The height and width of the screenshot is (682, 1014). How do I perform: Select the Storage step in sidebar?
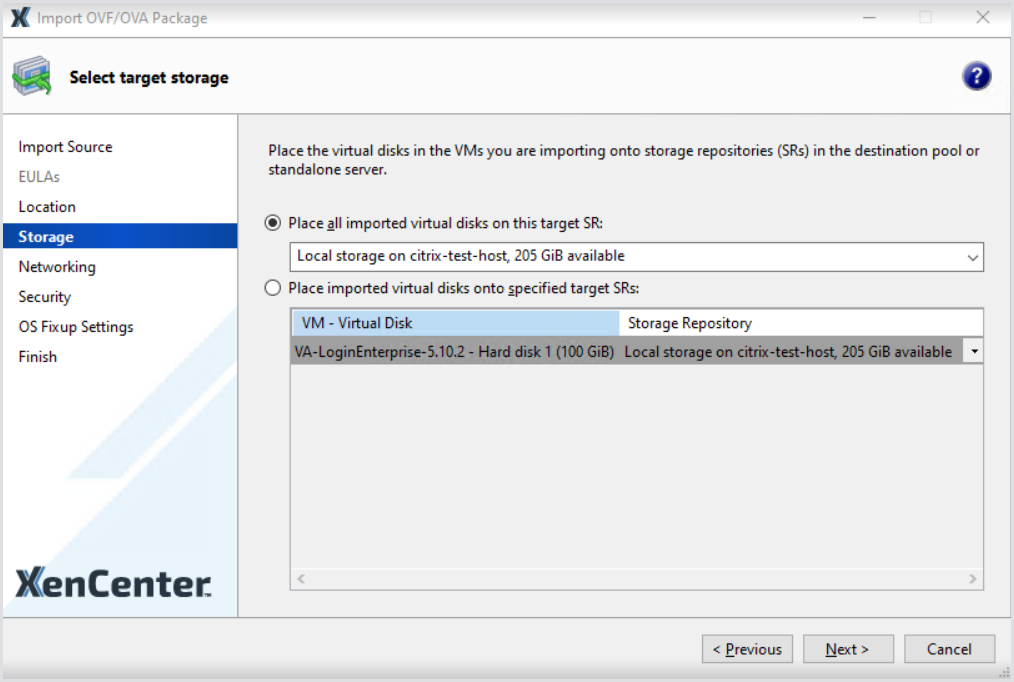[46, 237]
